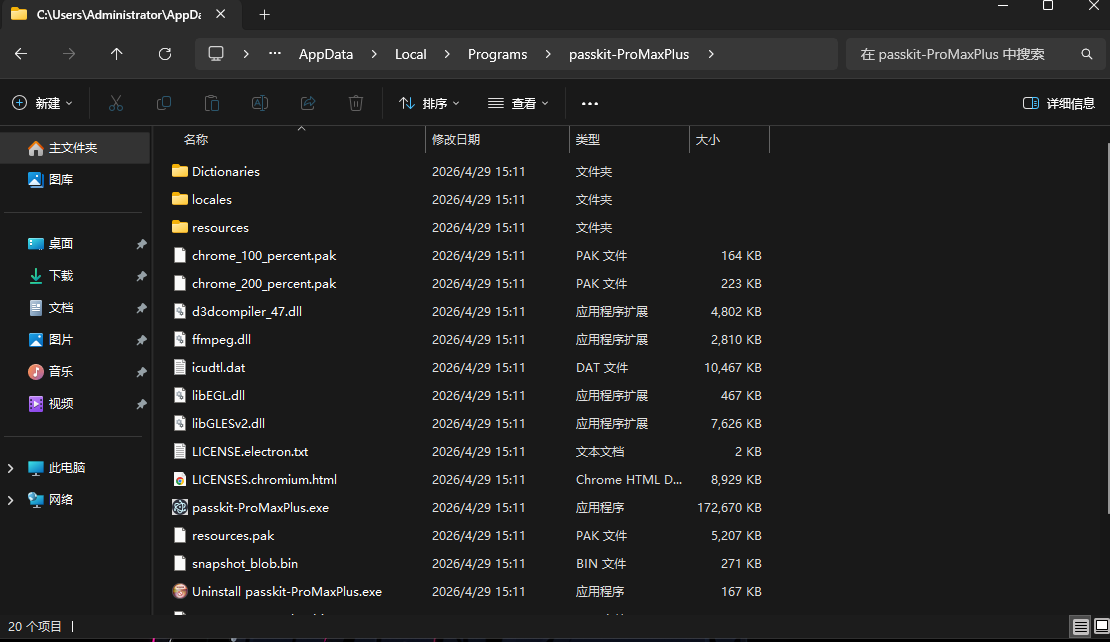Expand chevron after Programs breadcrumb
The image size is (1110, 642).
tap(548, 54)
